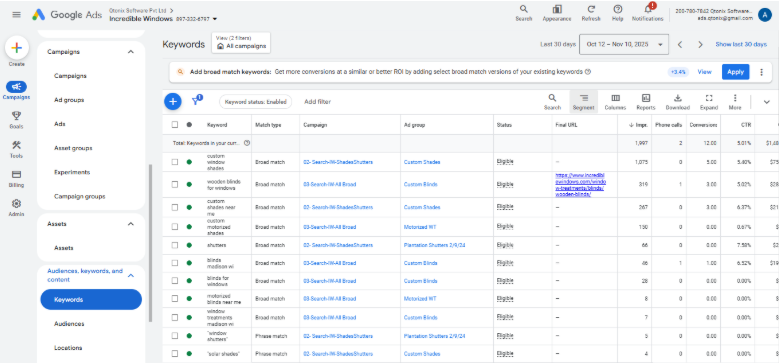Open Appearance settings

point(556,13)
